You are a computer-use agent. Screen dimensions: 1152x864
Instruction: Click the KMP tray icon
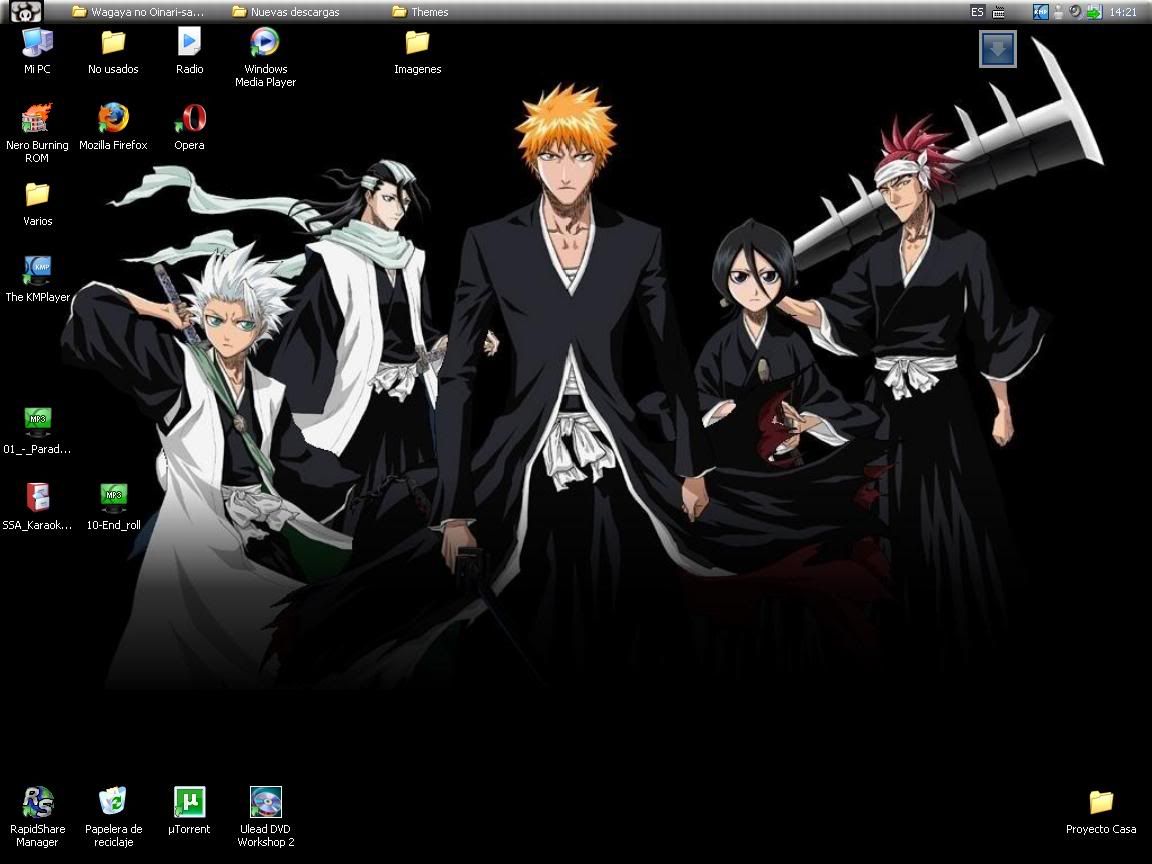1040,12
